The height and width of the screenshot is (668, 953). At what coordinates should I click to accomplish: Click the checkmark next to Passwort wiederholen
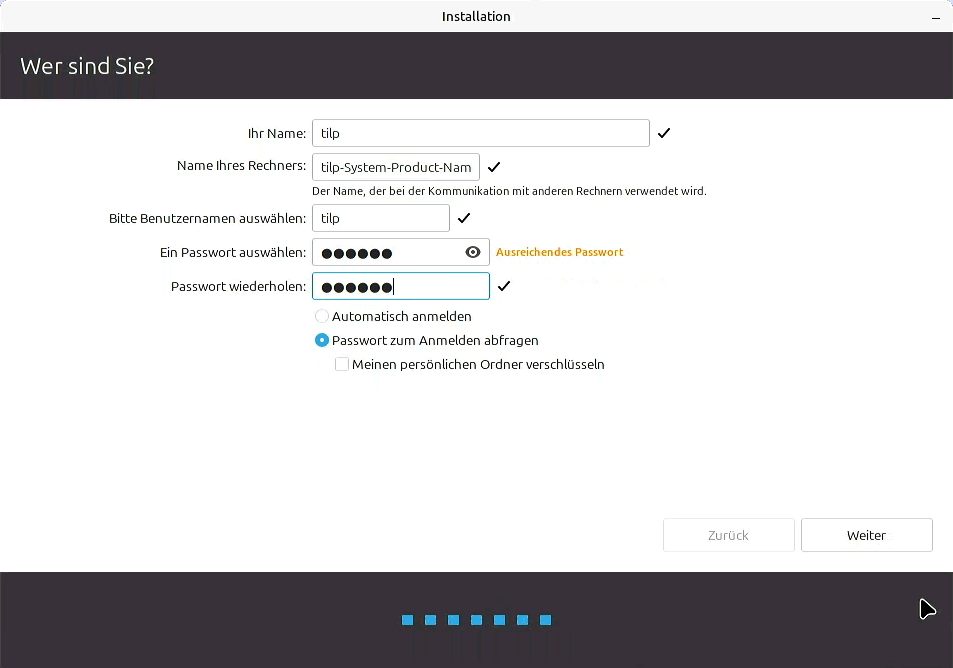(x=504, y=287)
